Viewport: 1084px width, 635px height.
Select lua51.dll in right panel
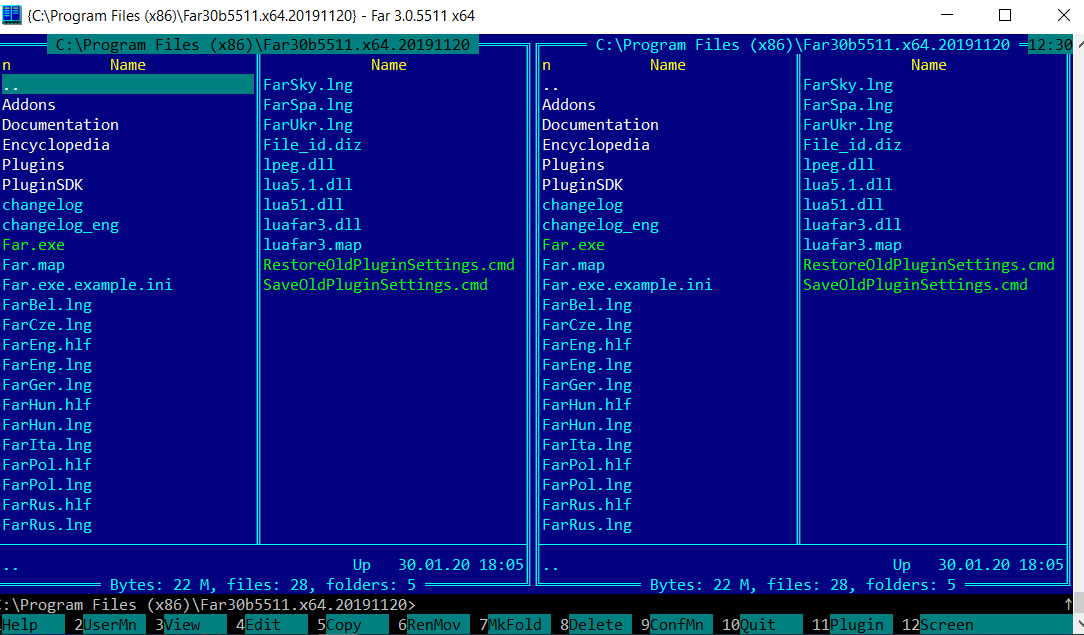click(843, 205)
